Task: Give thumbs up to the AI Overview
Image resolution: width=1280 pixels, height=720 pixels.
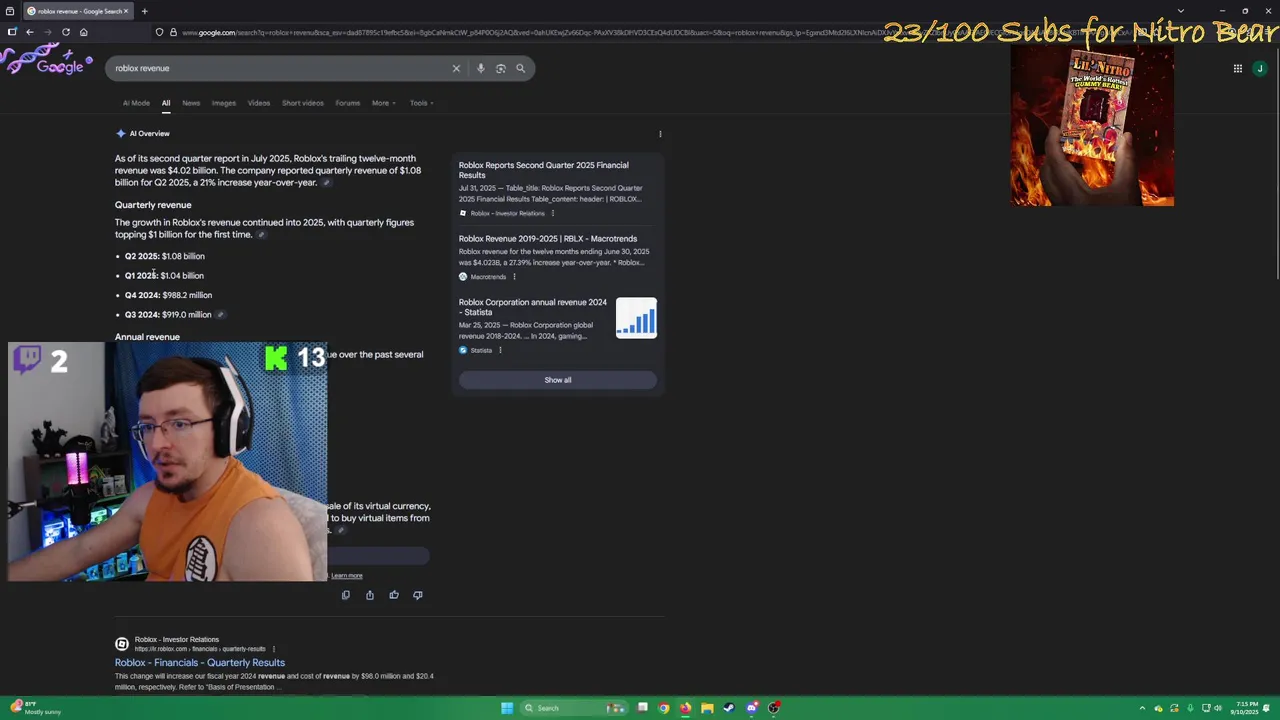Action: pyautogui.click(x=394, y=595)
